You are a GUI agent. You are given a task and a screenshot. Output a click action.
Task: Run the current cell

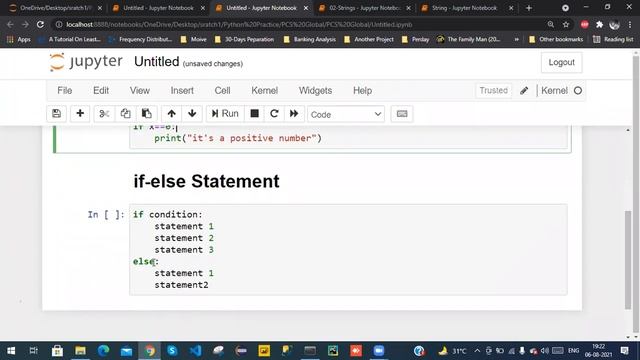225,114
